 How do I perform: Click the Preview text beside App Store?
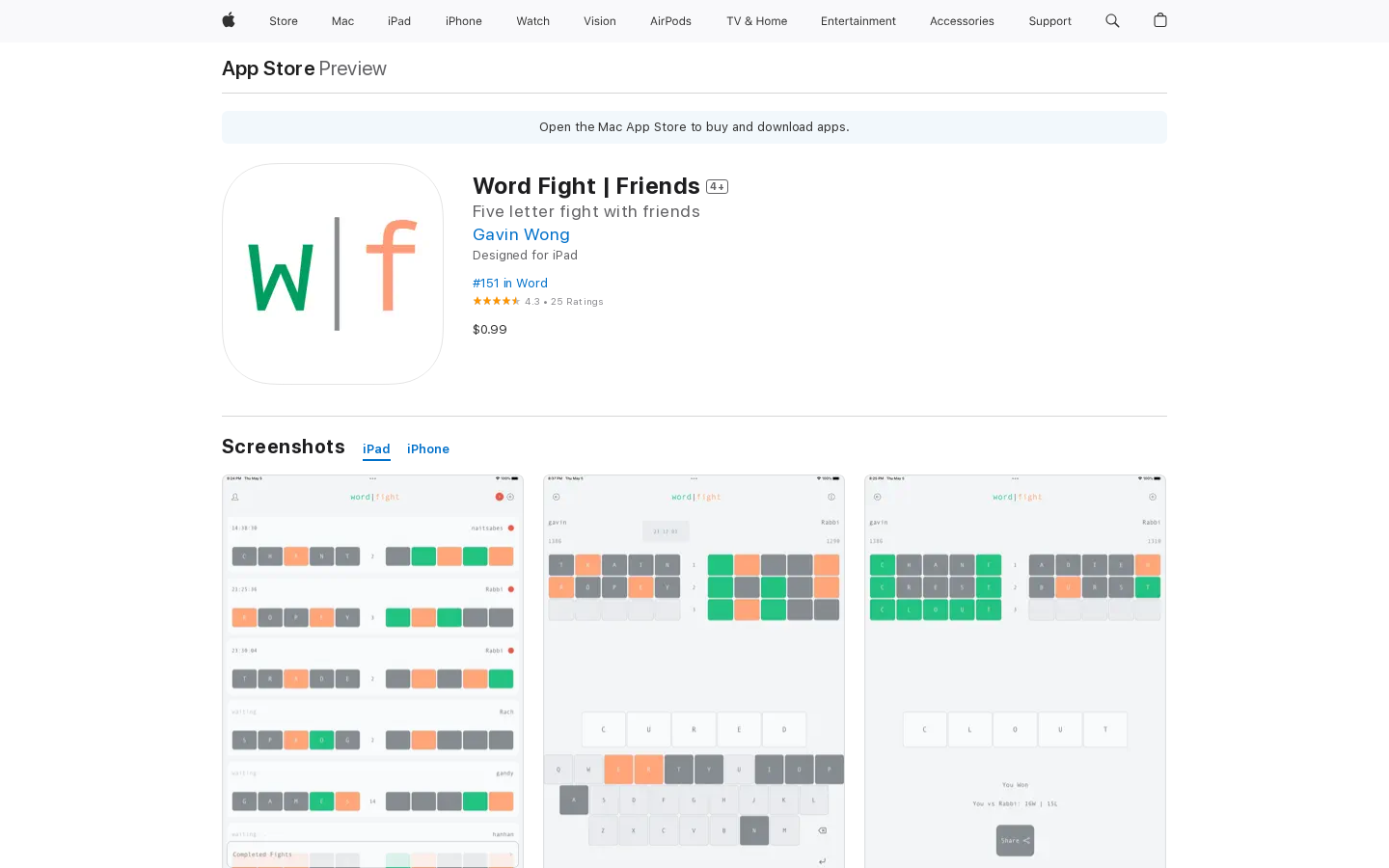tap(353, 68)
